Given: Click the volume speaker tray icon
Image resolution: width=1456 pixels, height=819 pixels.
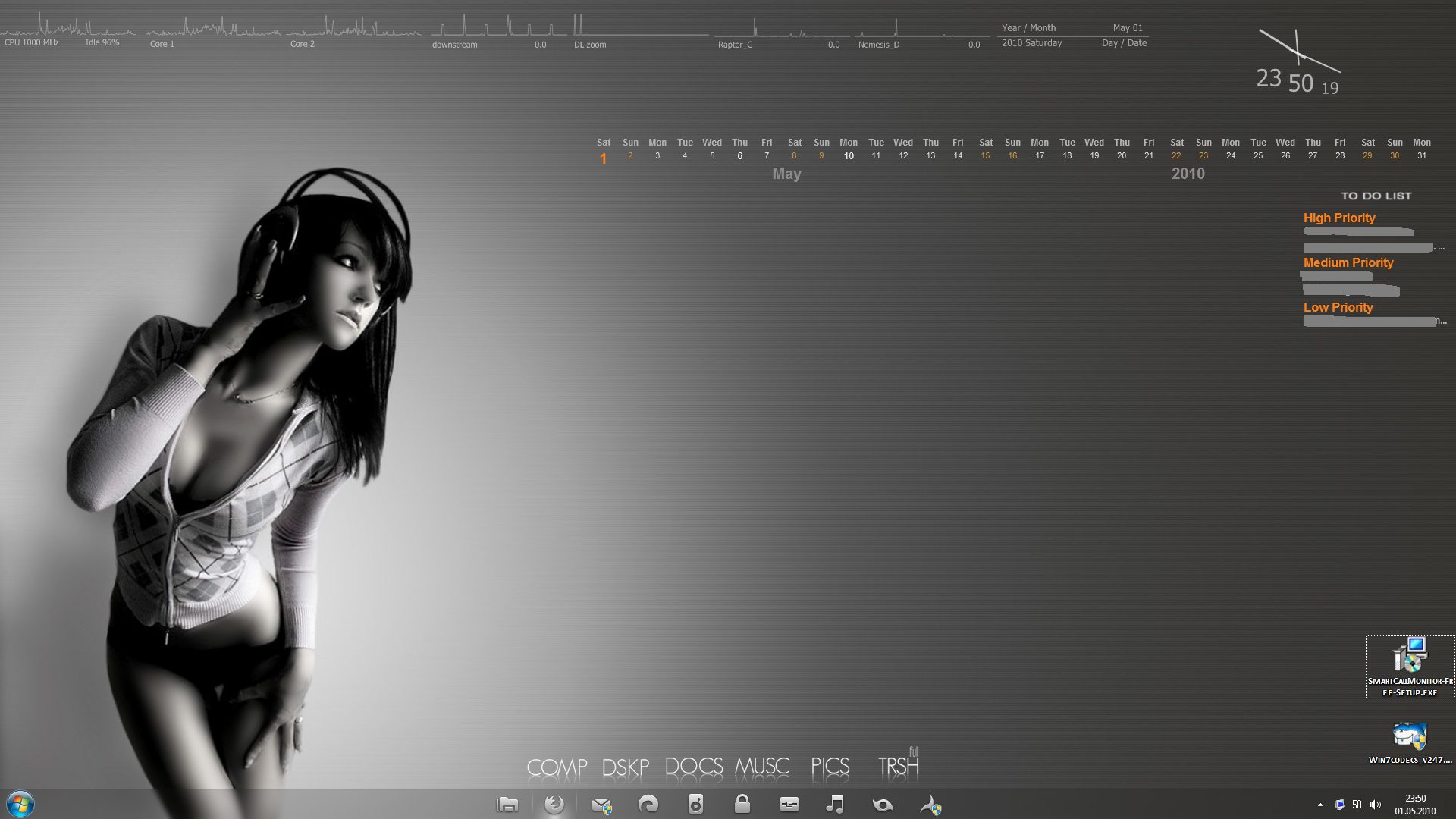Looking at the screenshot, I should [x=1376, y=805].
